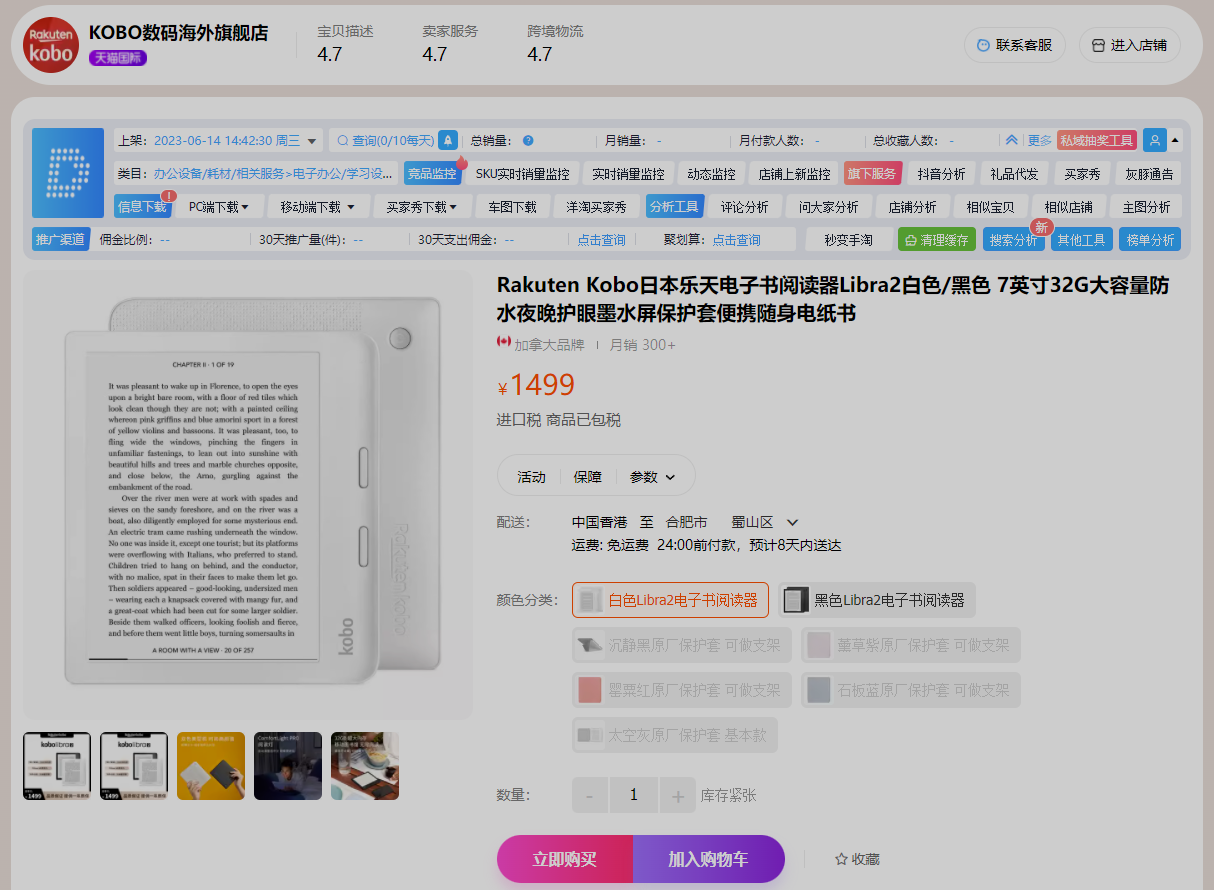
Task: Click 查询(0/10每天) button
Action: click(x=385, y=141)
